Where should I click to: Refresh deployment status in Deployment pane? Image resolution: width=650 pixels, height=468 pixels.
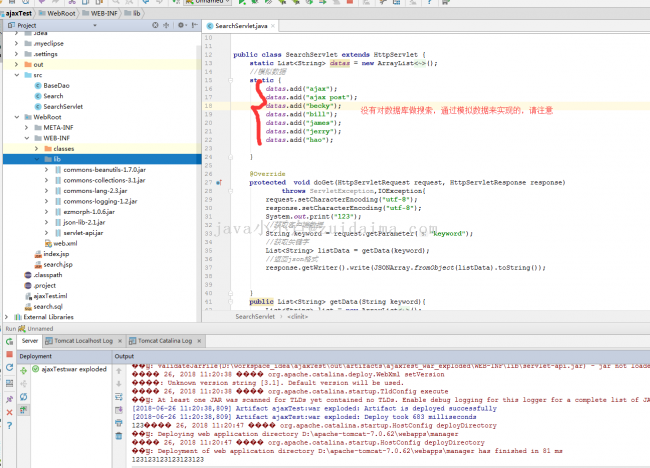(x=24, y=397)
